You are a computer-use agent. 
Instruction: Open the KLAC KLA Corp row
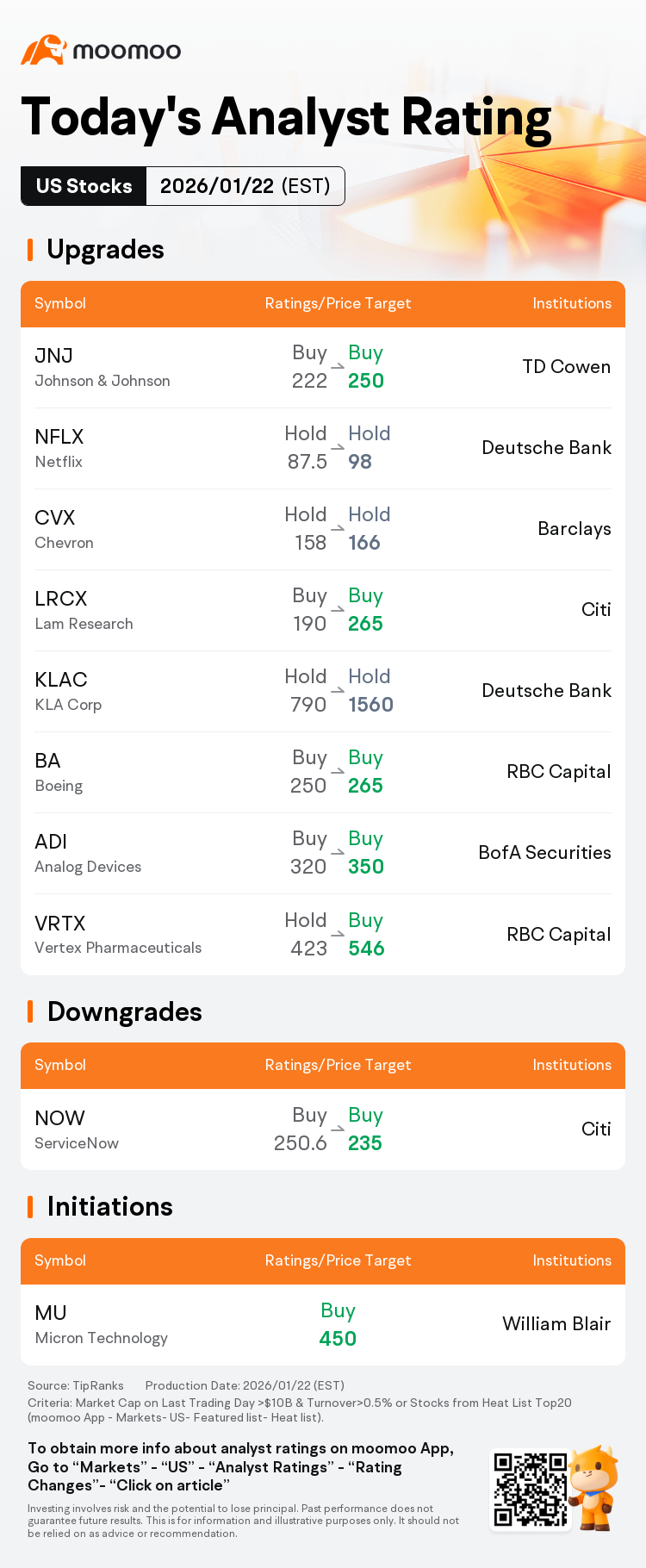323,691
